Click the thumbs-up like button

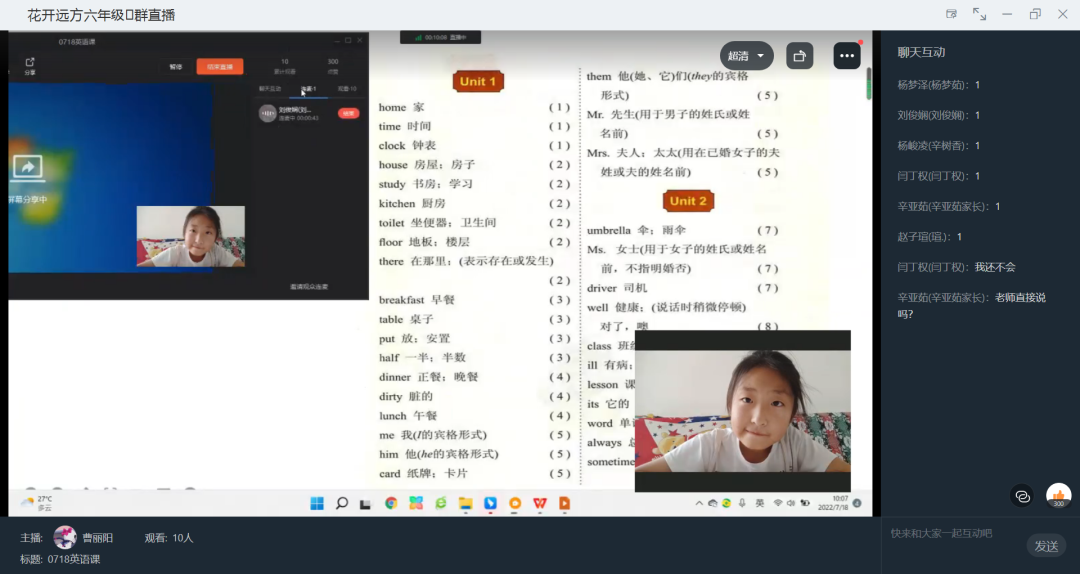click(x=1058, y=495)
